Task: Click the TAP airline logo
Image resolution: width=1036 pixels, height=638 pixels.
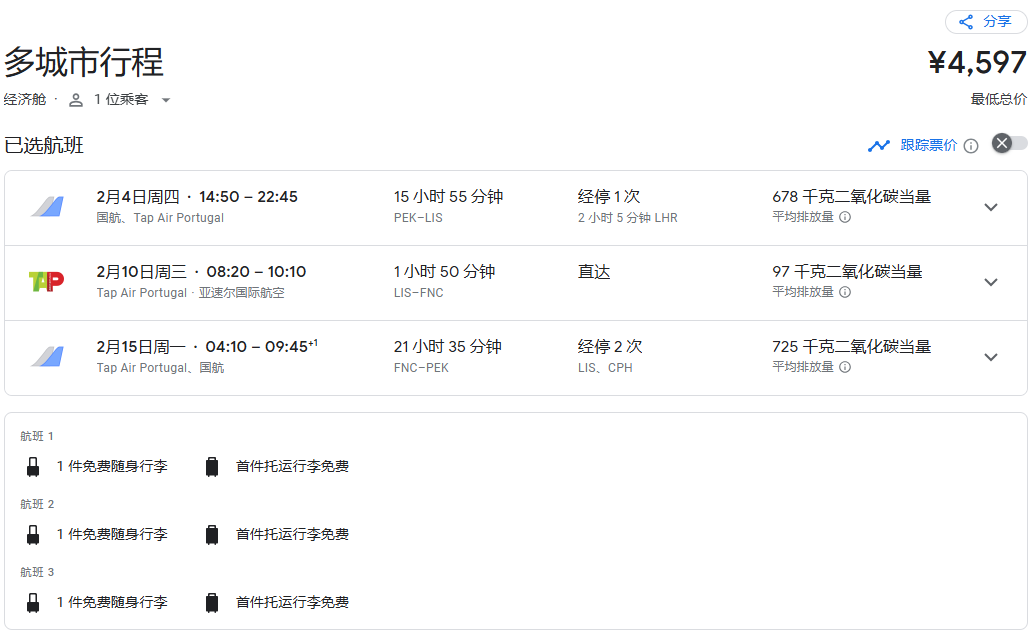Action: click(x=46, y=281)
